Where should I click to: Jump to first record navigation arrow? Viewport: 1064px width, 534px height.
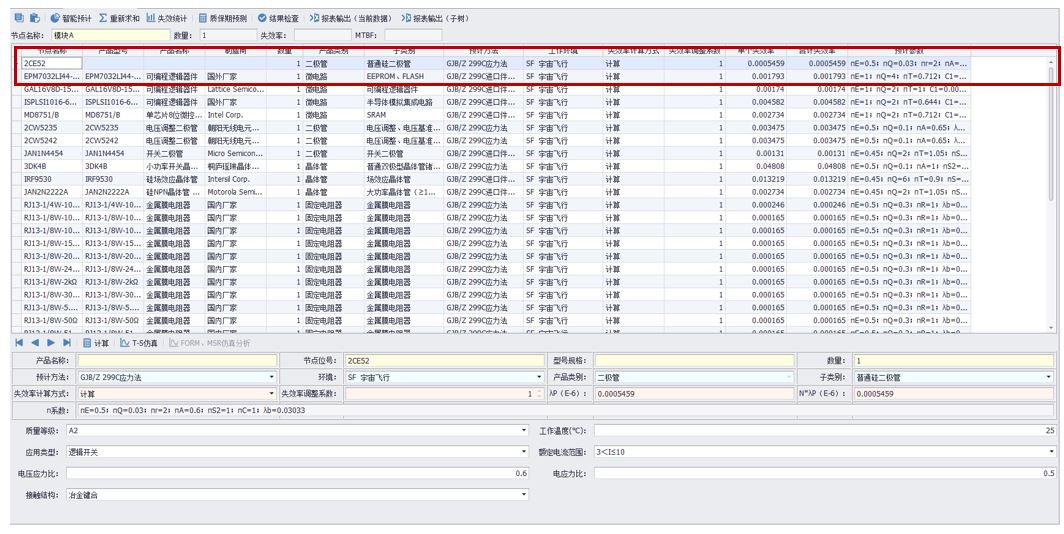[x=19, y=343]
